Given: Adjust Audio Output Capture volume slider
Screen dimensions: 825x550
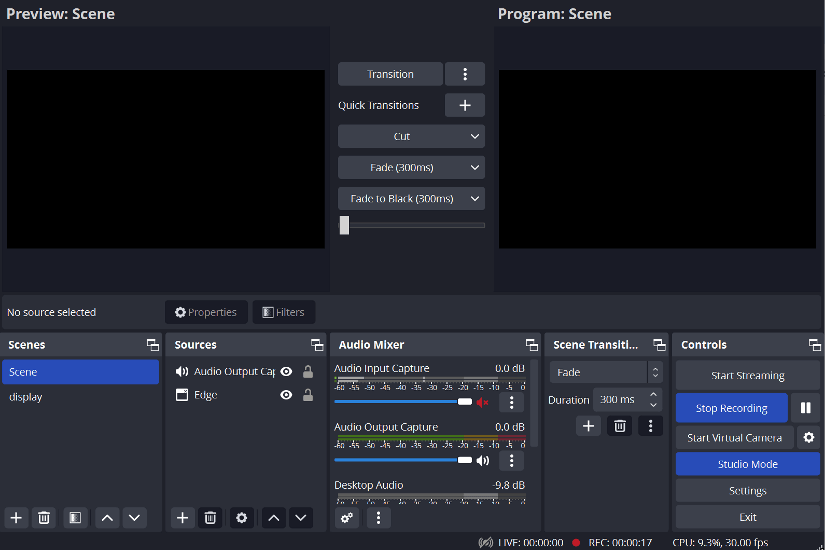Looking at the screenshot, I should (403, 460).
